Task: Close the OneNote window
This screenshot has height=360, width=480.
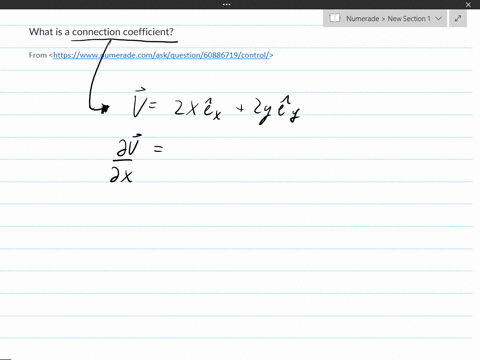Action: point(468,5)
